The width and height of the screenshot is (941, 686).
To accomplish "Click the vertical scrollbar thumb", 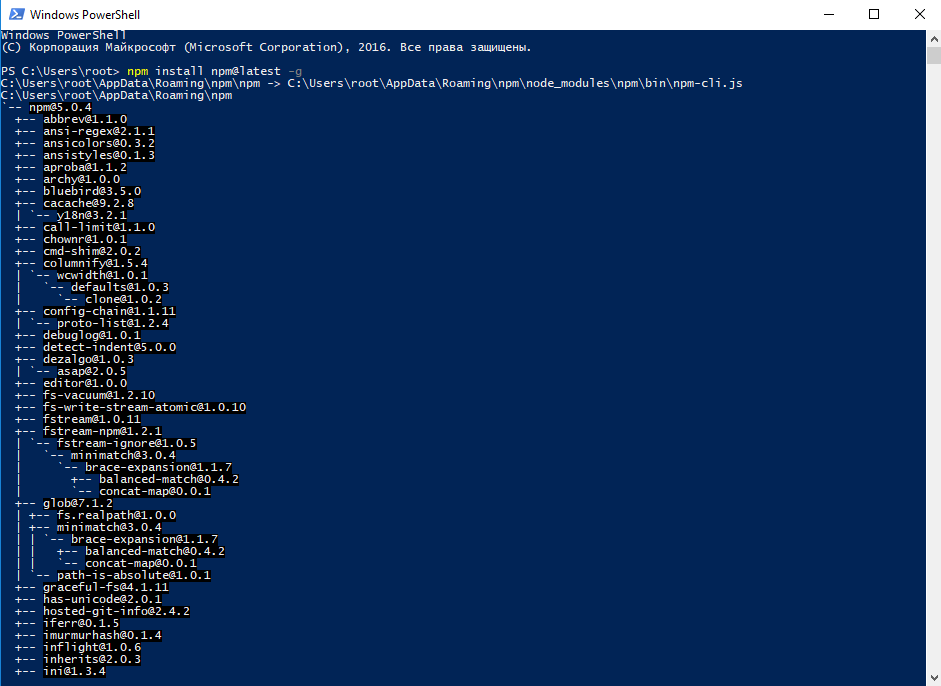I will [x=934, y=56].
